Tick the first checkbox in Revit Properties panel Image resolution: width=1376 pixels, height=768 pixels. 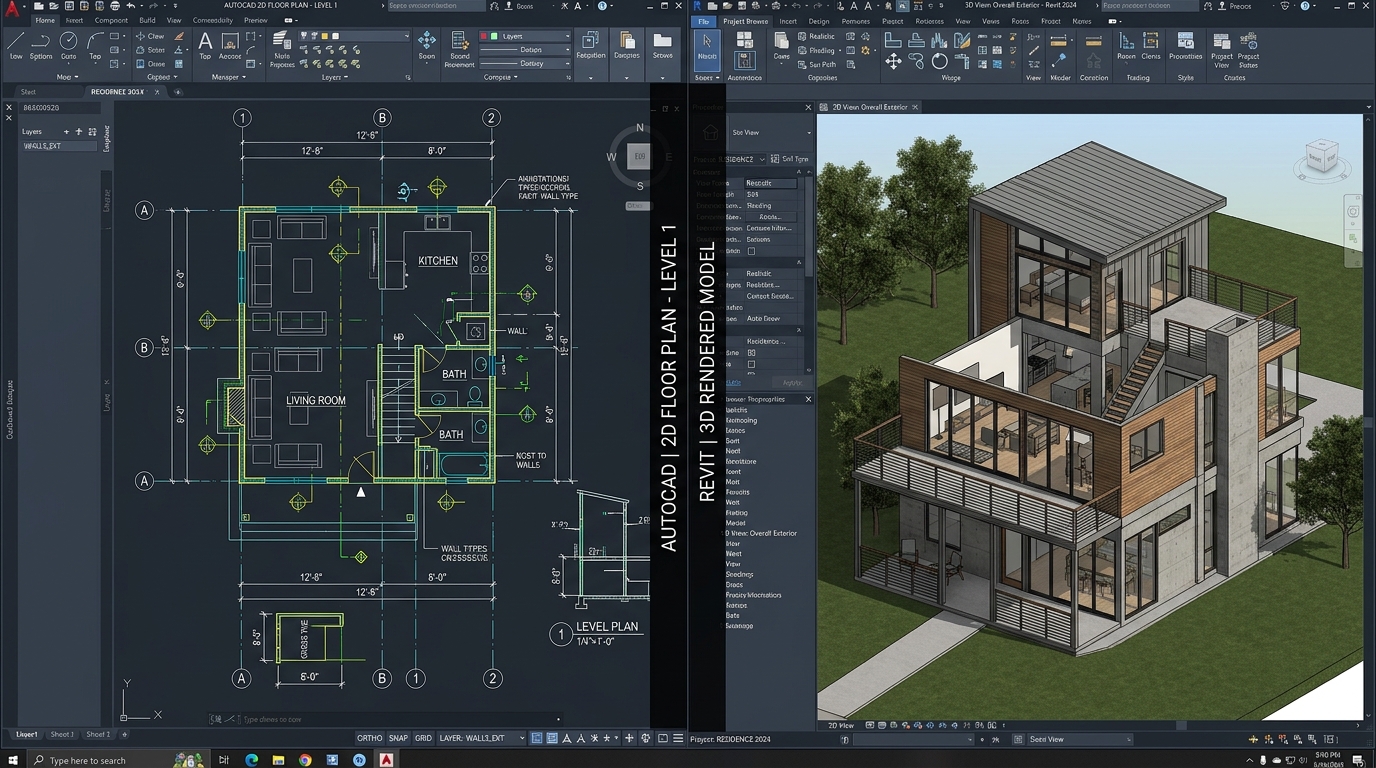coord(751,251)
